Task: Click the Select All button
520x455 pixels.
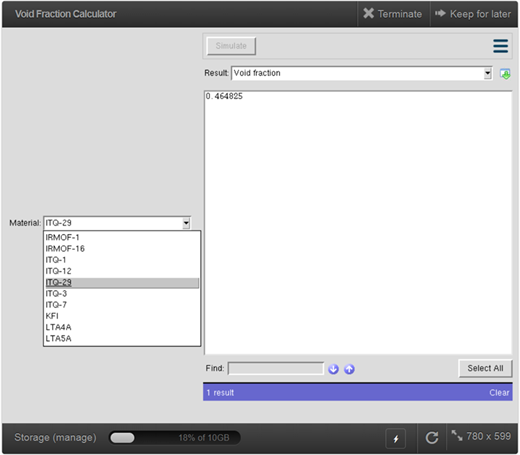Action: pos(485,368)
